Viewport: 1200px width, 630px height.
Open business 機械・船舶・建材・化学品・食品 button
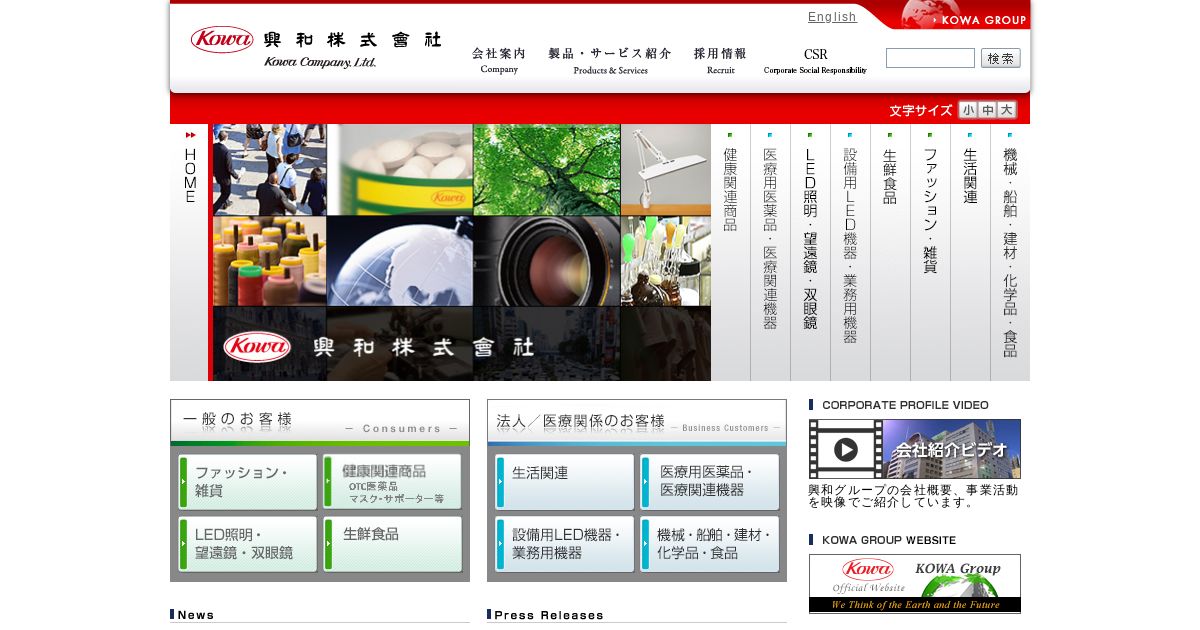[710, 544]
